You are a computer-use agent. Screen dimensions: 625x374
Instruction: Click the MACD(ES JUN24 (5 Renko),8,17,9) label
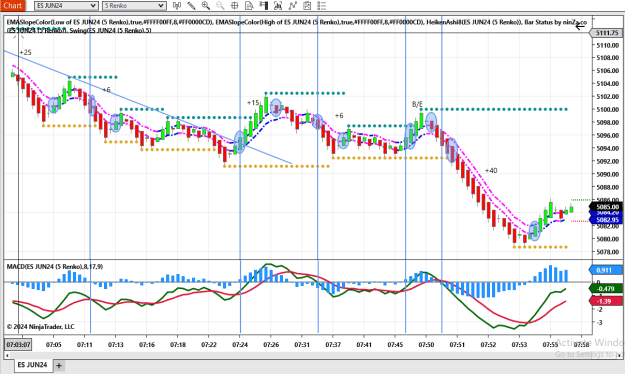(55, 266)
